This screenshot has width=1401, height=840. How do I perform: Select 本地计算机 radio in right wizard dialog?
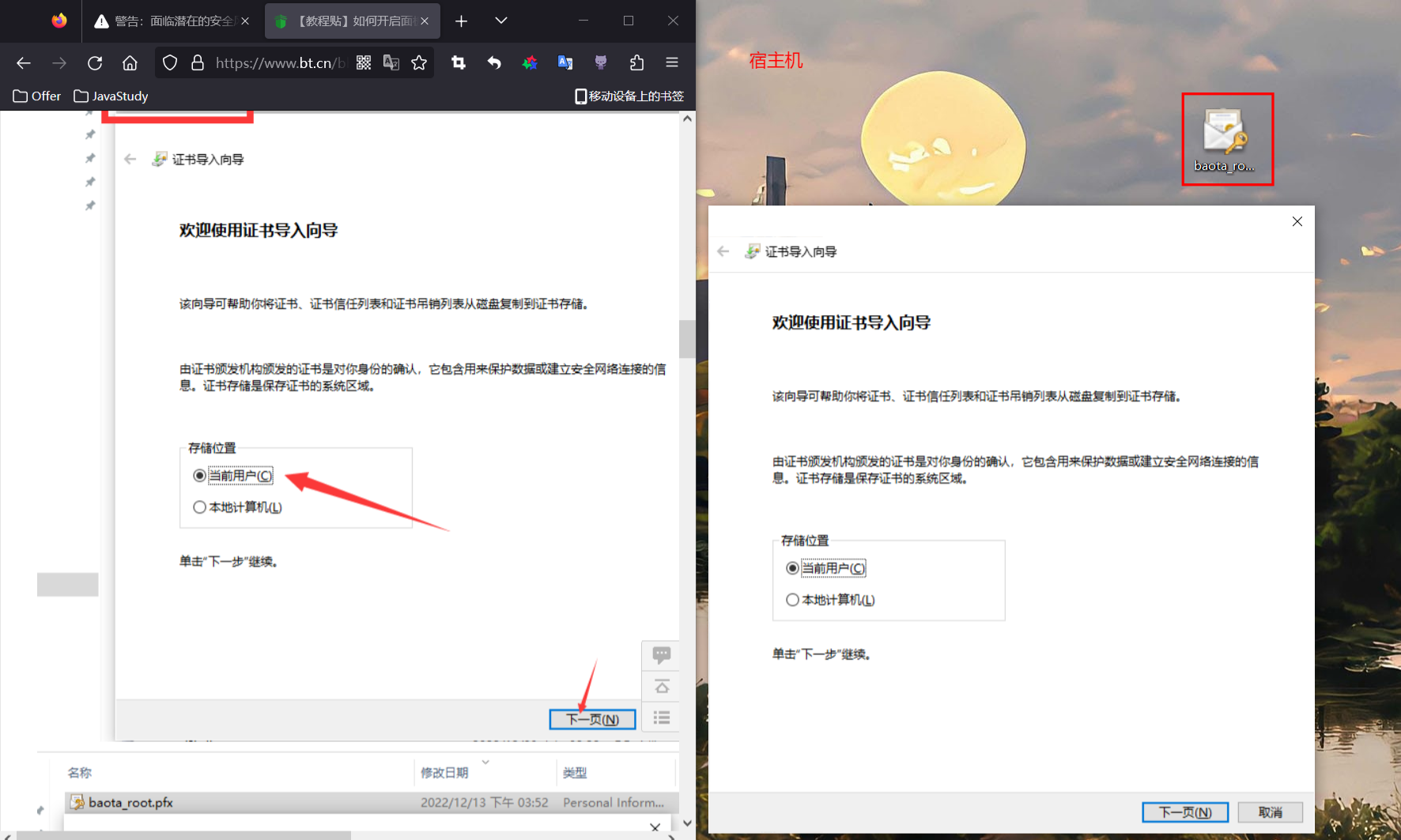click(792, 600)
